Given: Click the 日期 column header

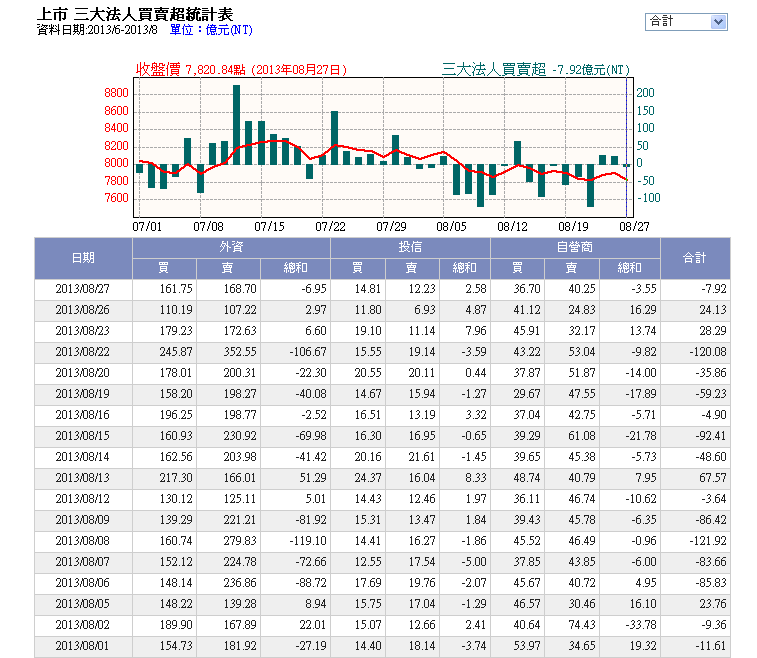Looking at the screenshot, I should point(83,258).
